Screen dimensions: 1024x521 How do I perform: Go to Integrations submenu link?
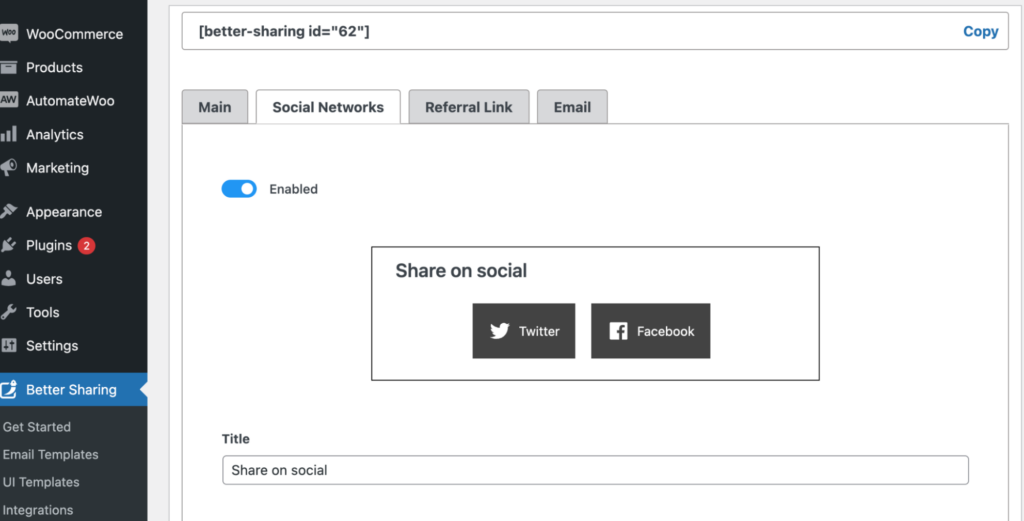pos(38,510)
